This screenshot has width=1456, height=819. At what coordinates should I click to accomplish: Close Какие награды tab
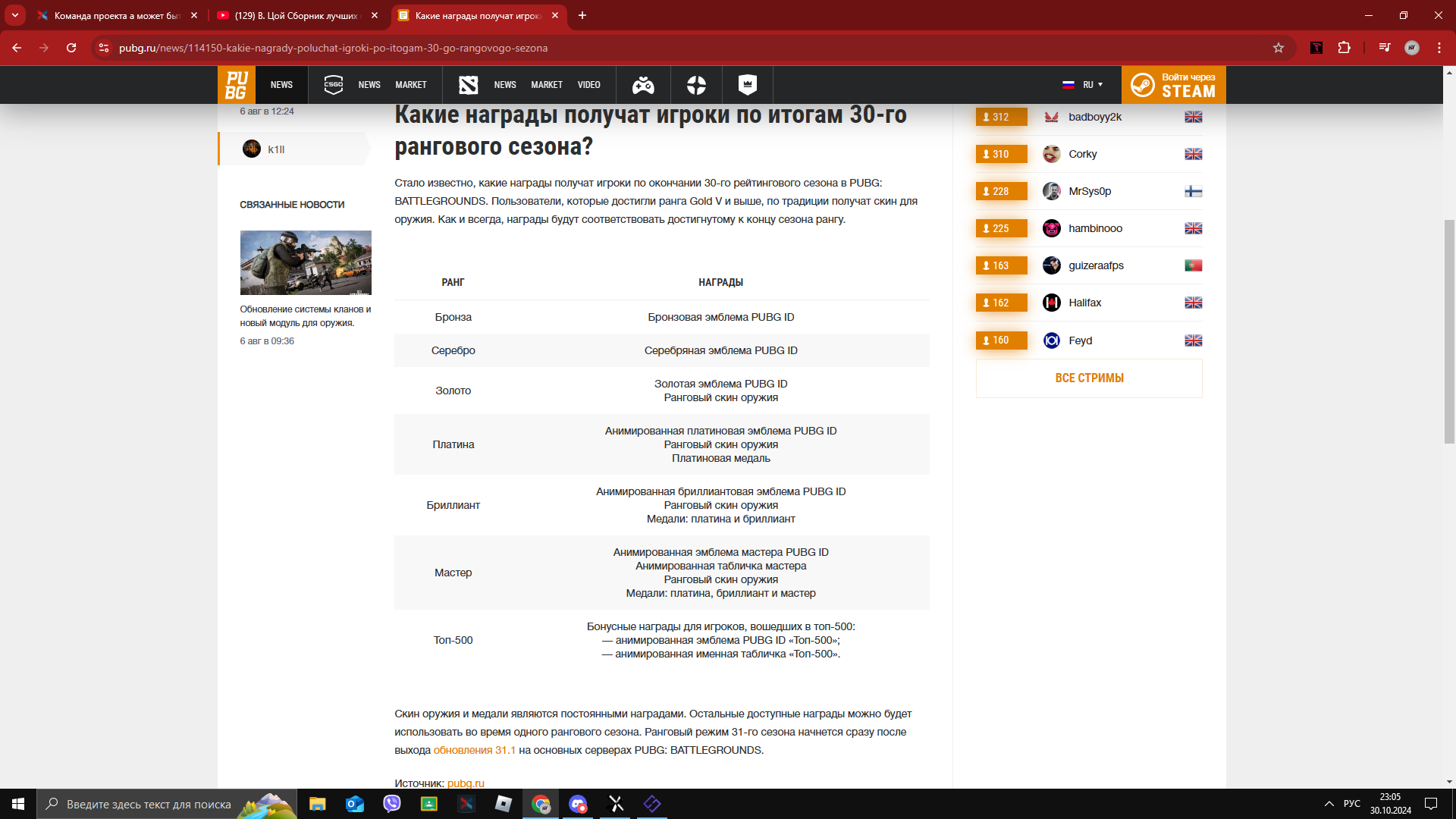pos(555,15)
